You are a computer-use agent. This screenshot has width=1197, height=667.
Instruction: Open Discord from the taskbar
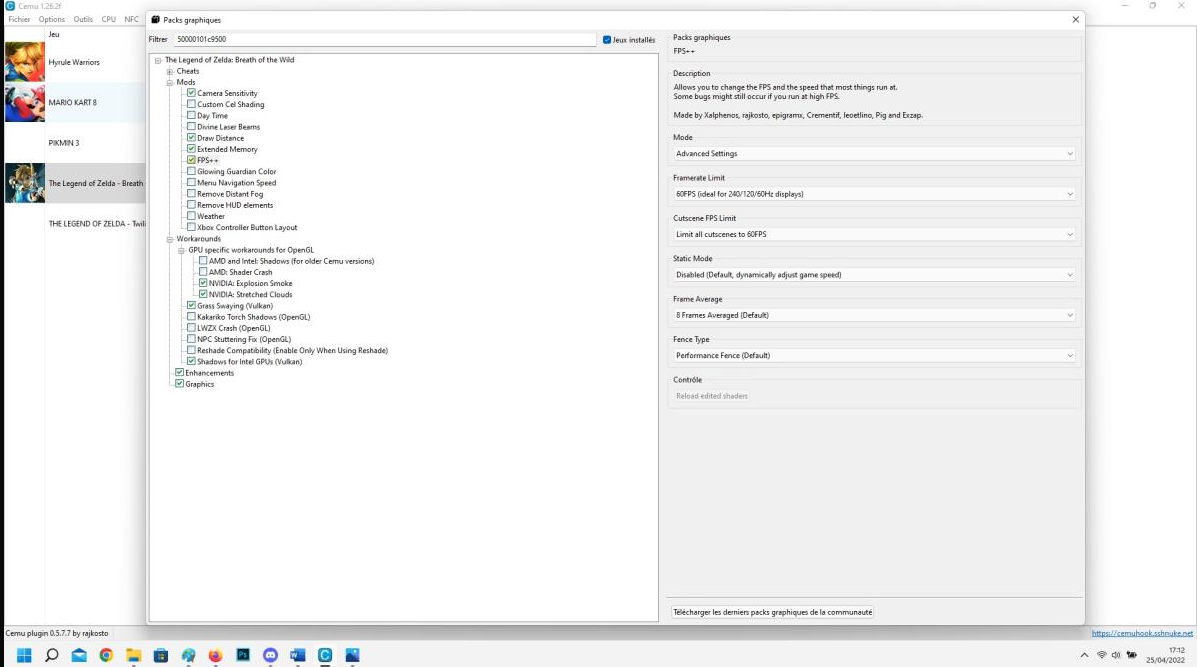pyautogui.click(x=270, y=655)
